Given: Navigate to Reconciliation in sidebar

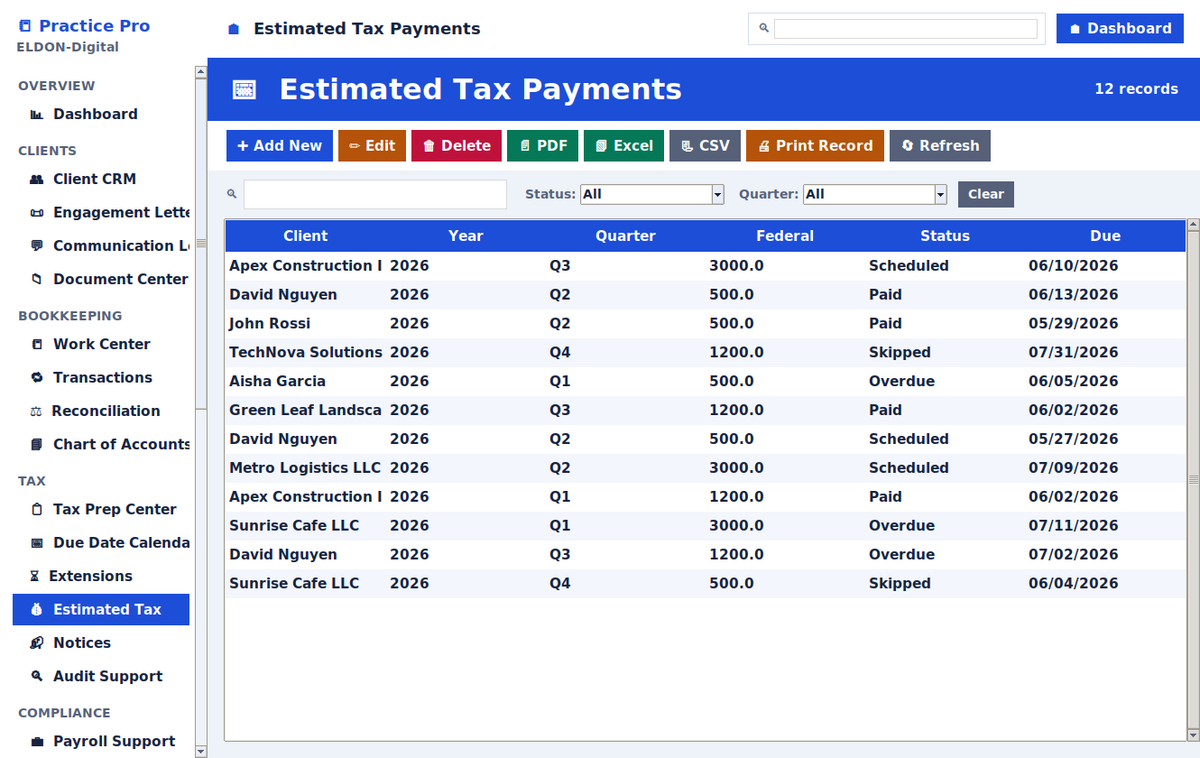Looking at the screenshot, I should pos(101,411).
